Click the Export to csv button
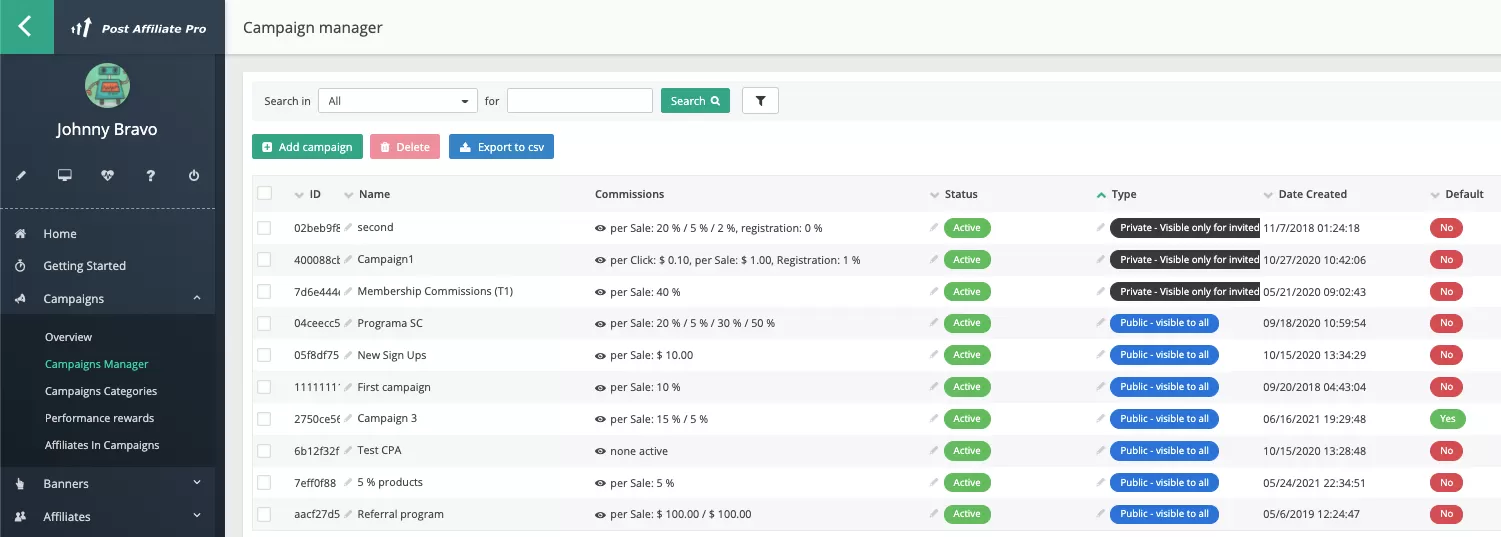Image resolution: width=1501 pixels, height=537 pixels. point(501,147)
